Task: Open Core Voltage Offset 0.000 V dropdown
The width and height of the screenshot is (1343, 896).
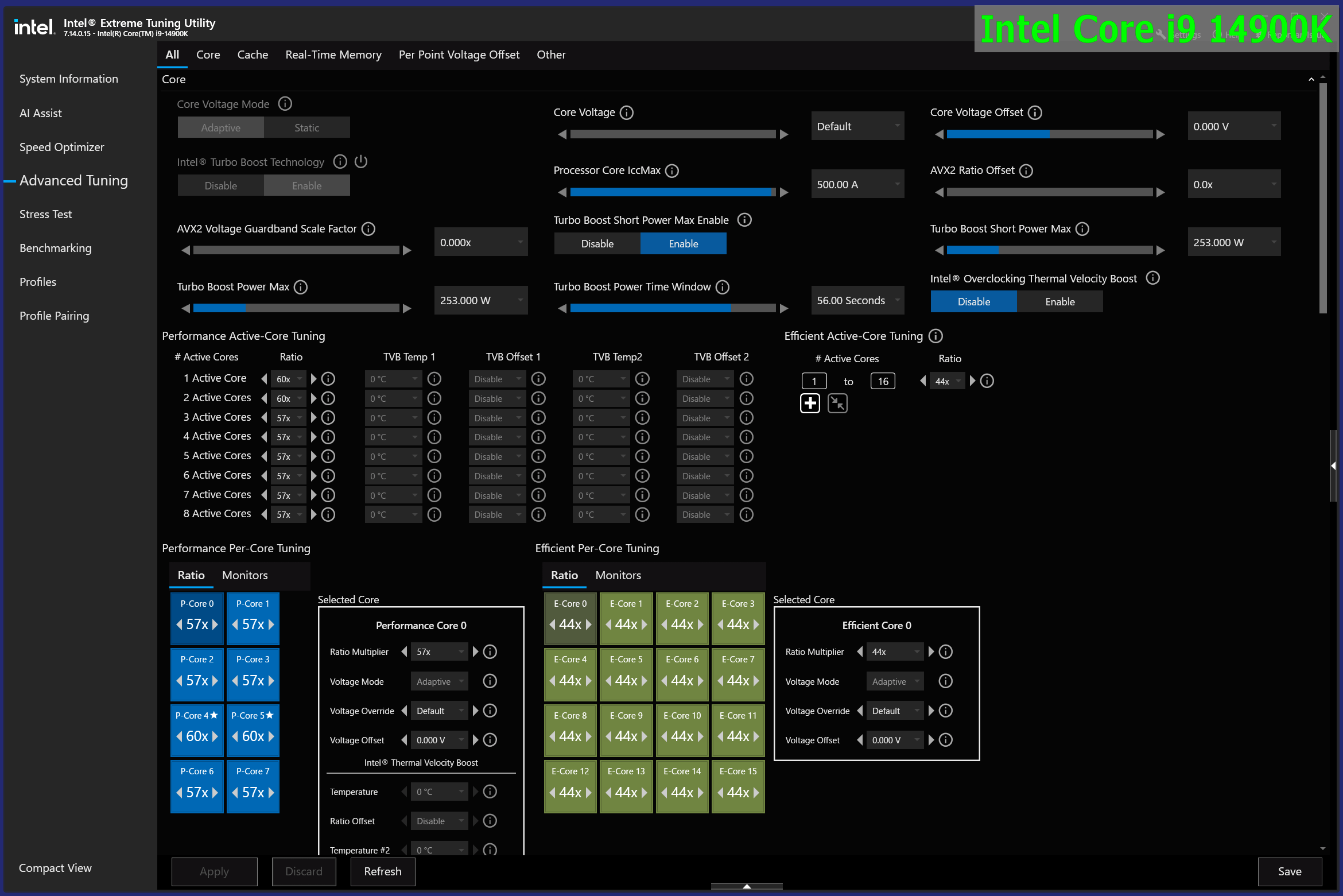Action: [1235, 126]
